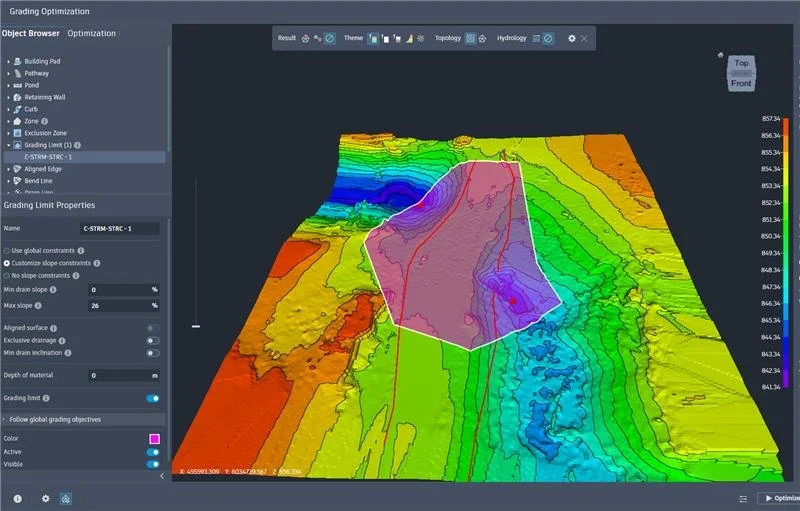The width and height of the screenshot is (800, 511).
Task: Click the Front face of view cube
Action: (741, 83)
